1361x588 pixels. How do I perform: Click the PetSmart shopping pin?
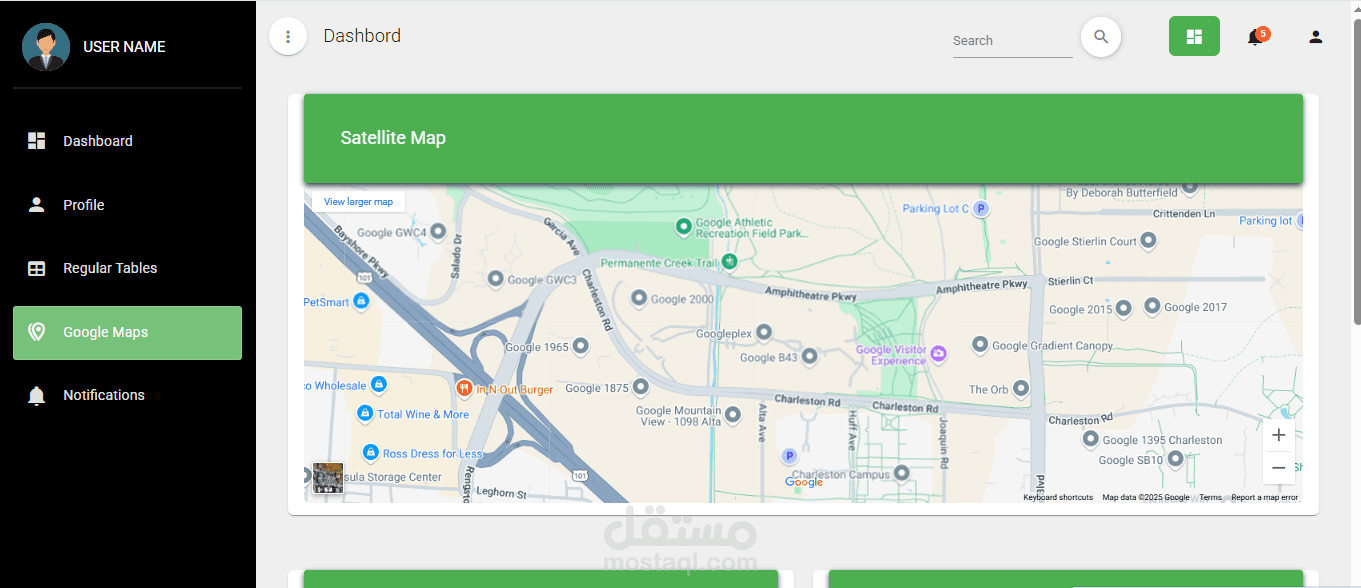pos(361,300)
